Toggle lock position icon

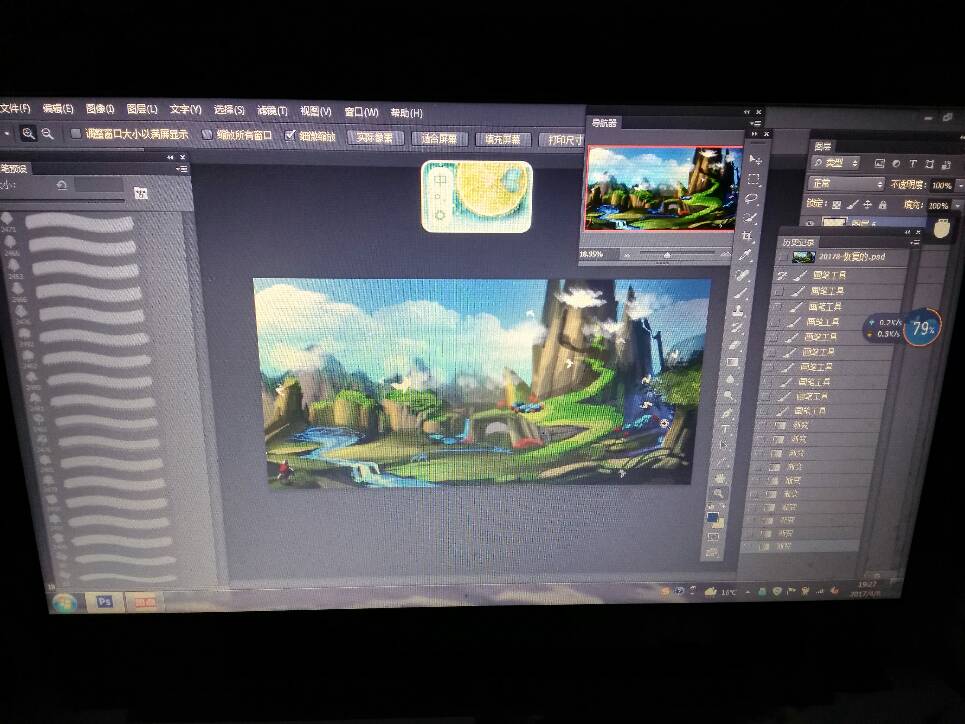(x=868, y=204)
